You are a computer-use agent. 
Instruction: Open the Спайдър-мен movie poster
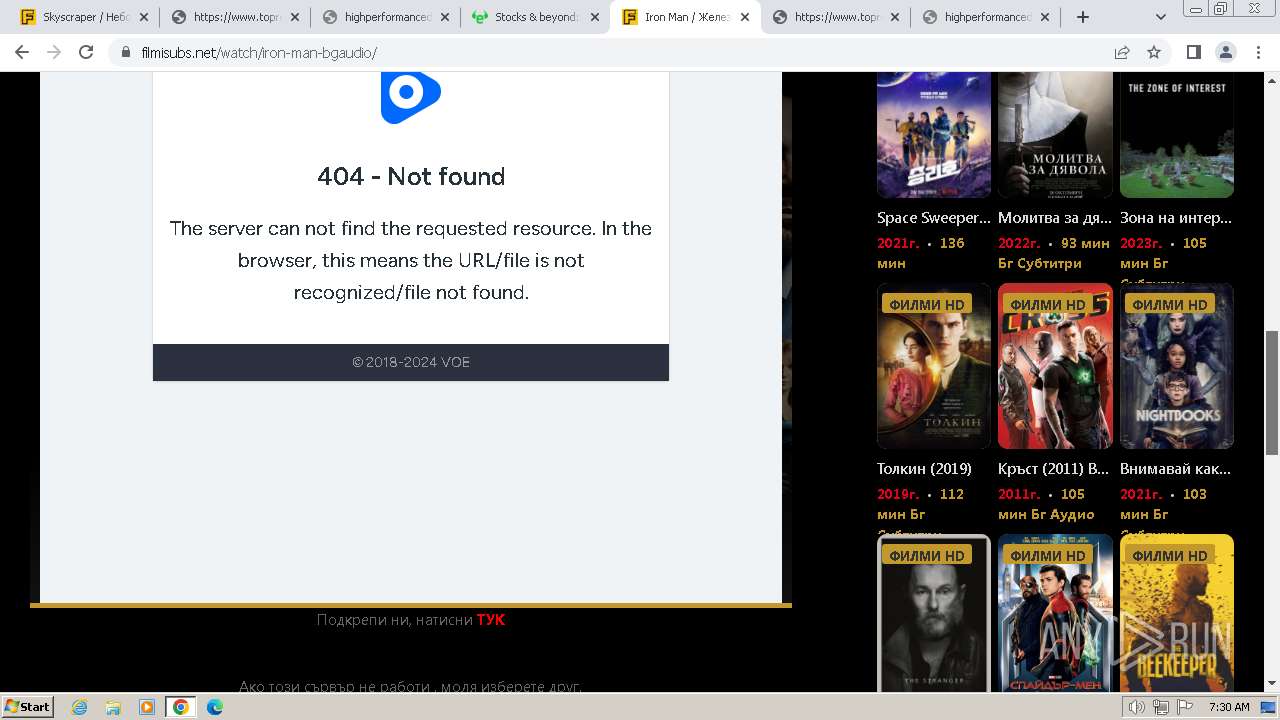(x=1055, y=613)
